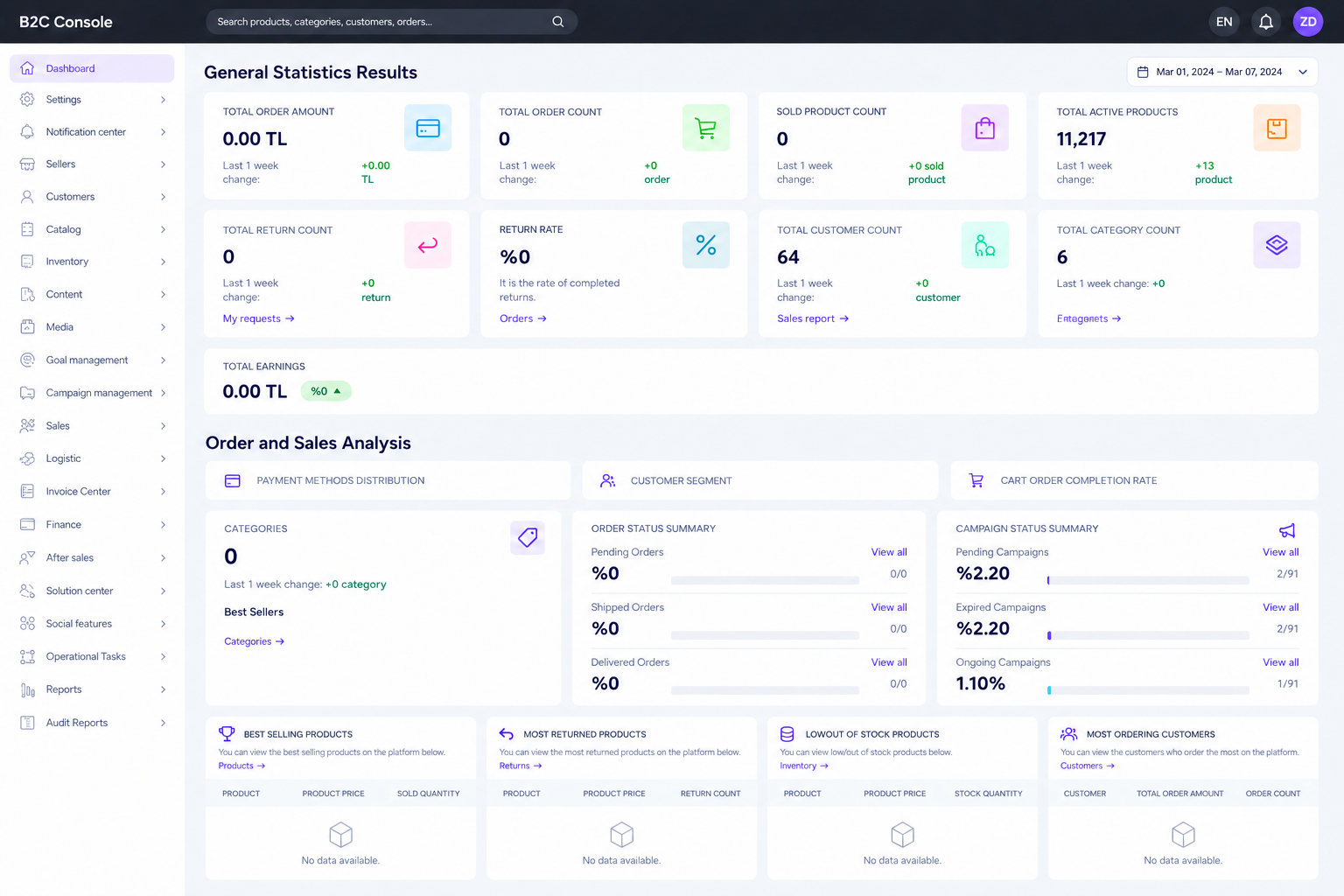Select the Dashboard menu item

(x=92, y=68)
